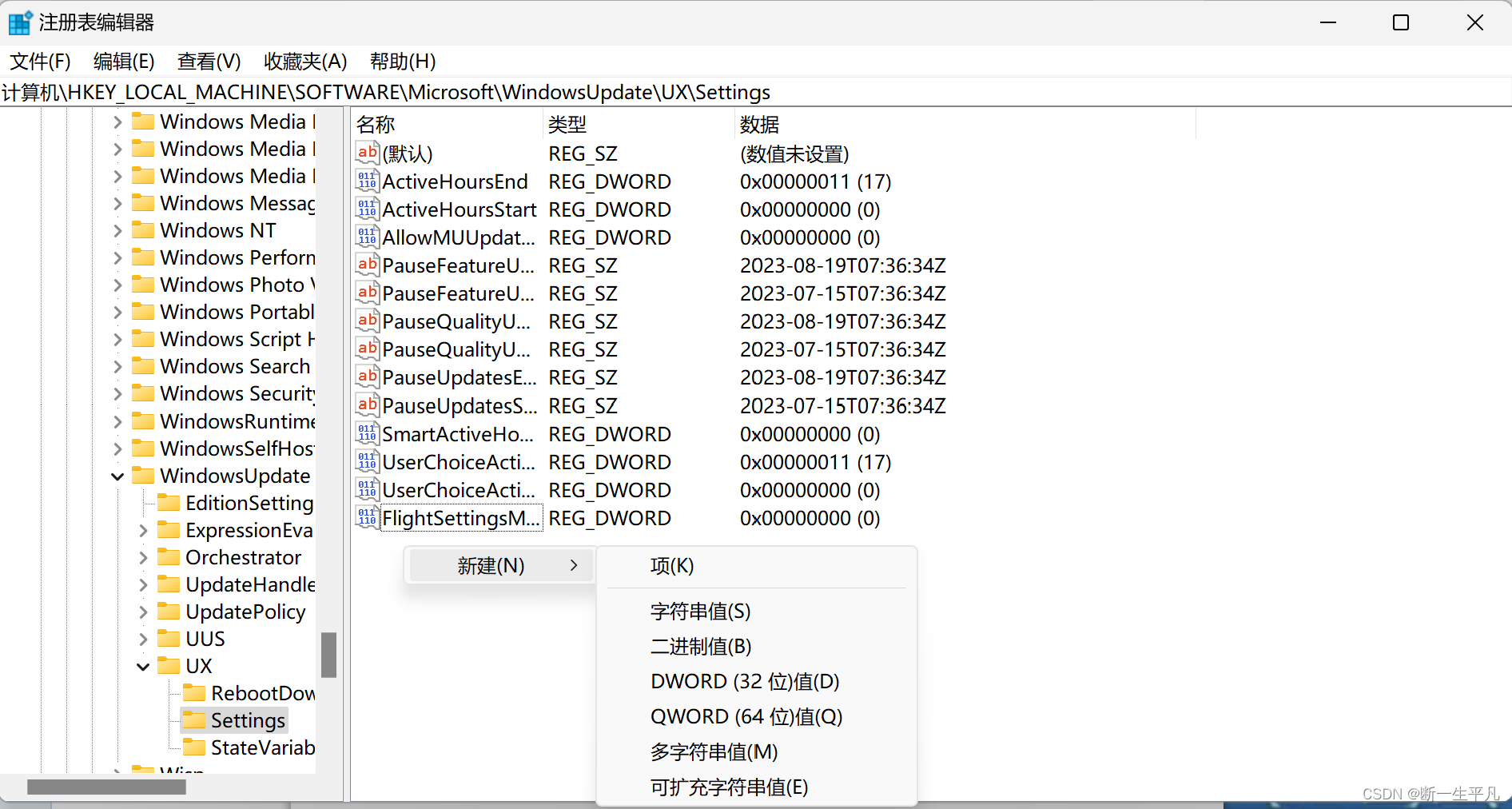The height and width of the screenshot is (809, 1512).
Task: Select the Windows Messag tree item
Action: 237,203
